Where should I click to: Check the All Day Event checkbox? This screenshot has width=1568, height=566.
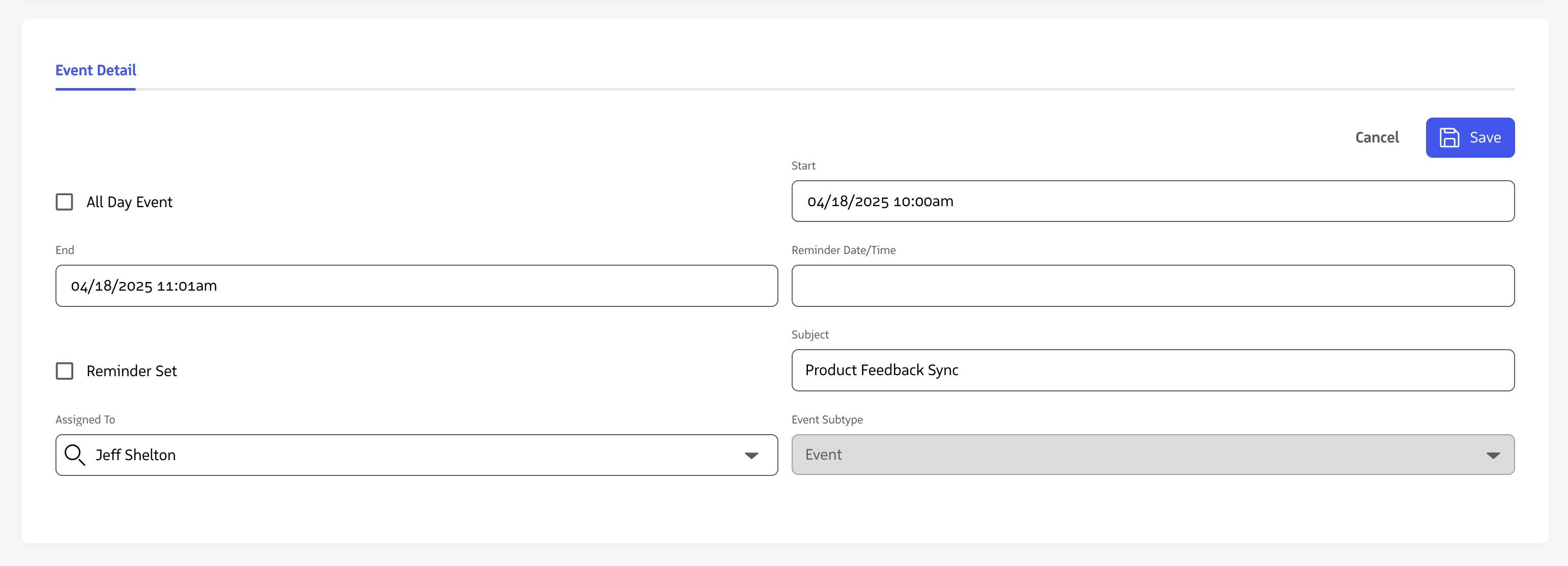[x=65, y=202]
